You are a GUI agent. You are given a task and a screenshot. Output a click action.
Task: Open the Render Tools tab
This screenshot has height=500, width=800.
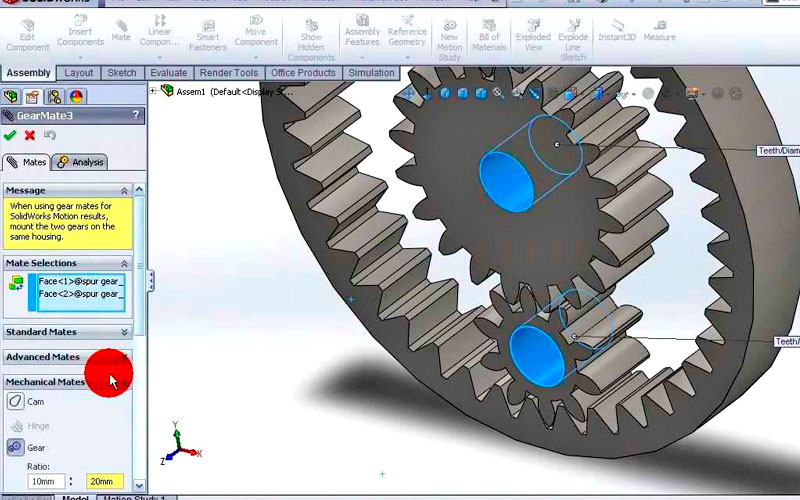coord(229,73)
